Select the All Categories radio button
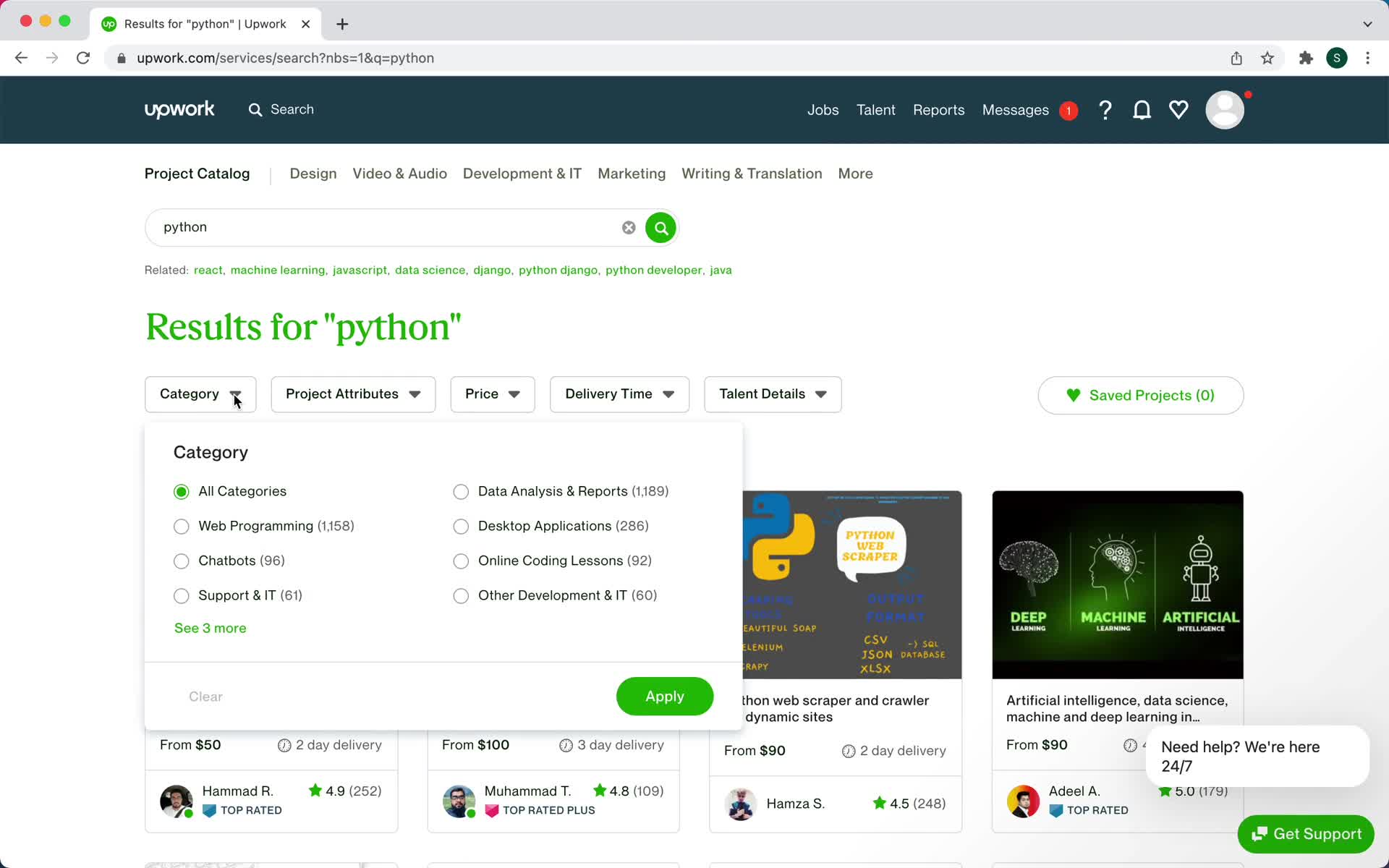 (x=182, y=492)
